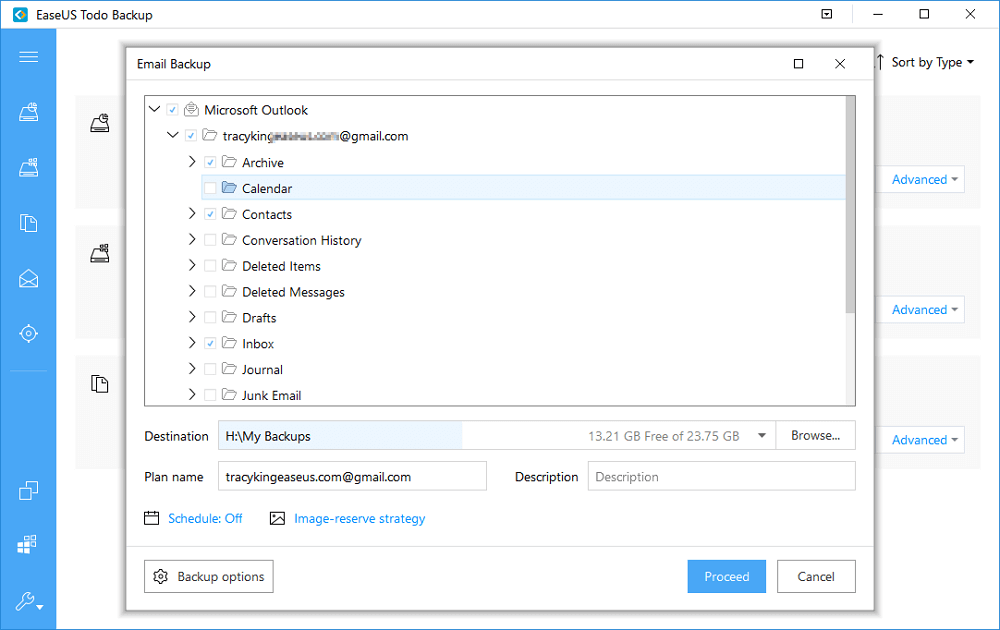This screenshot has height=630, width=1000.
Task: Check the Deleted Messages checkbox
Action: [210, 291]
